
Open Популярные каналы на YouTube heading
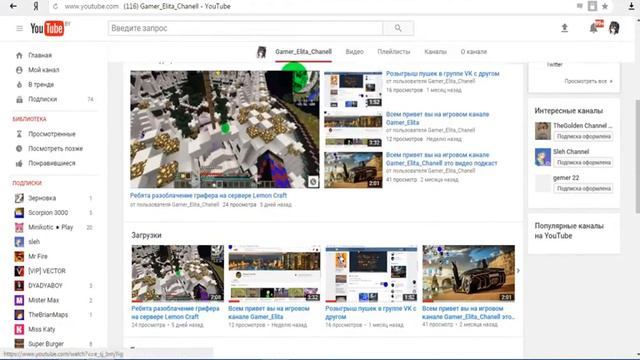[x=569, y=231]
